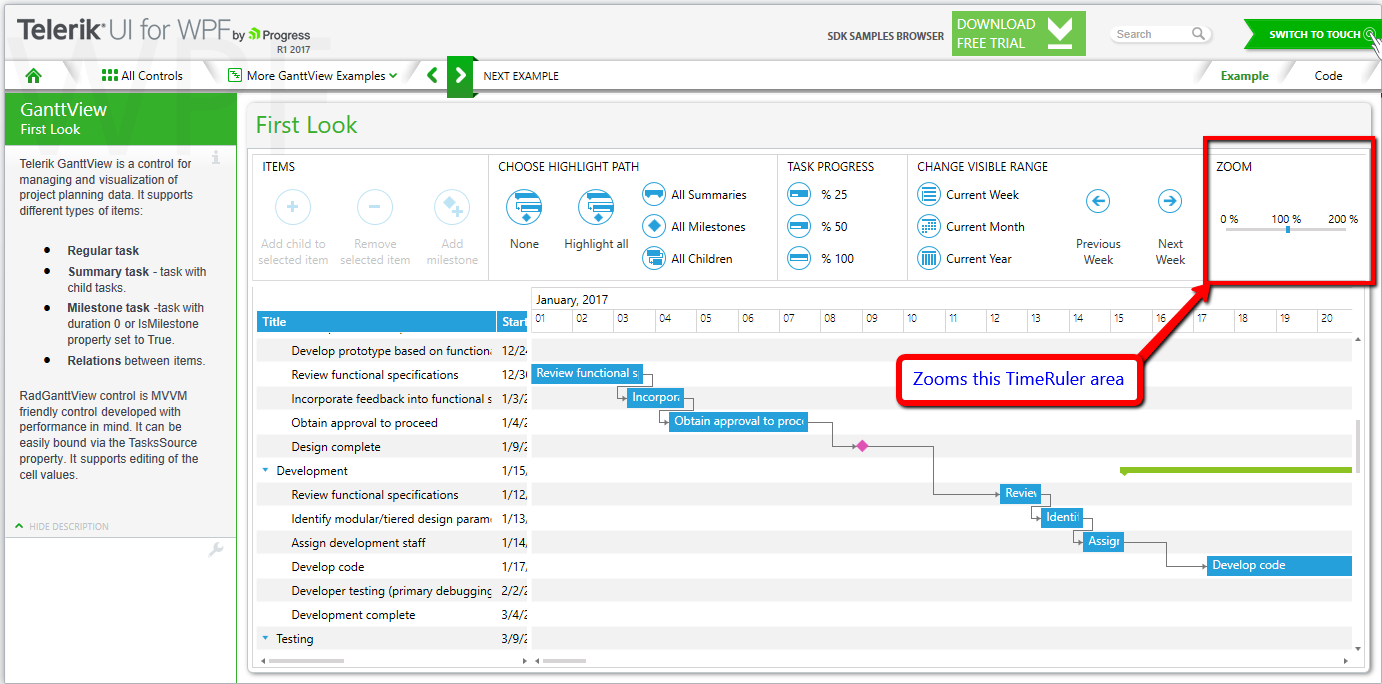Click the zoom slider thumb
The width and height of the screenshot is (1382, 684).
1287,230
